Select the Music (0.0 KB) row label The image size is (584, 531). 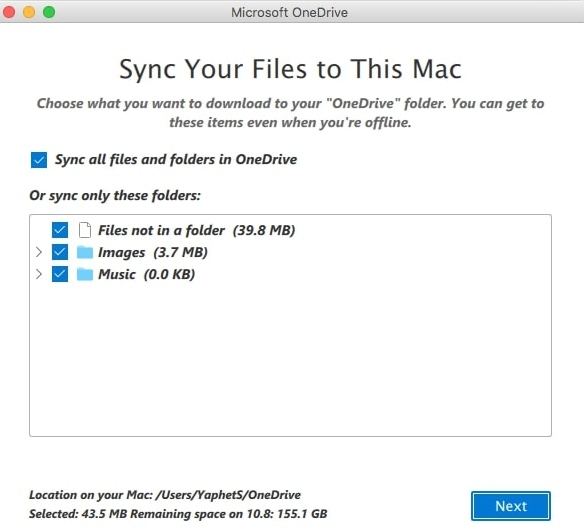[x=146, y=274]
